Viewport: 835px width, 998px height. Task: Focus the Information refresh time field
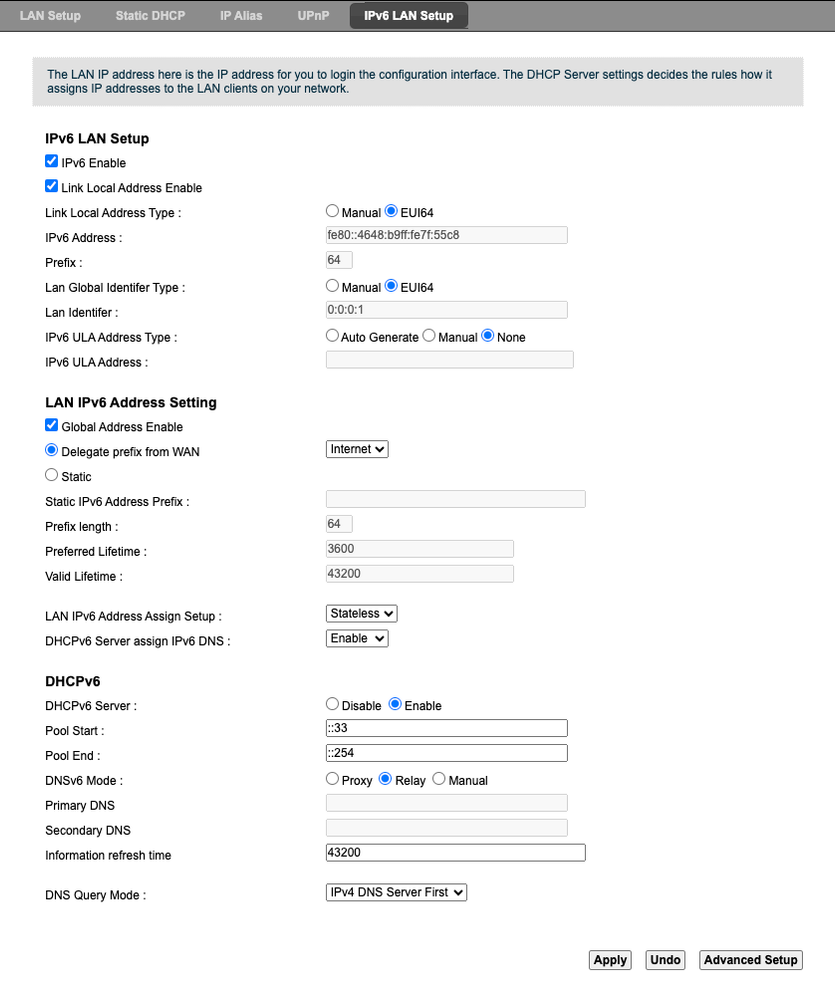pos(455,853)
